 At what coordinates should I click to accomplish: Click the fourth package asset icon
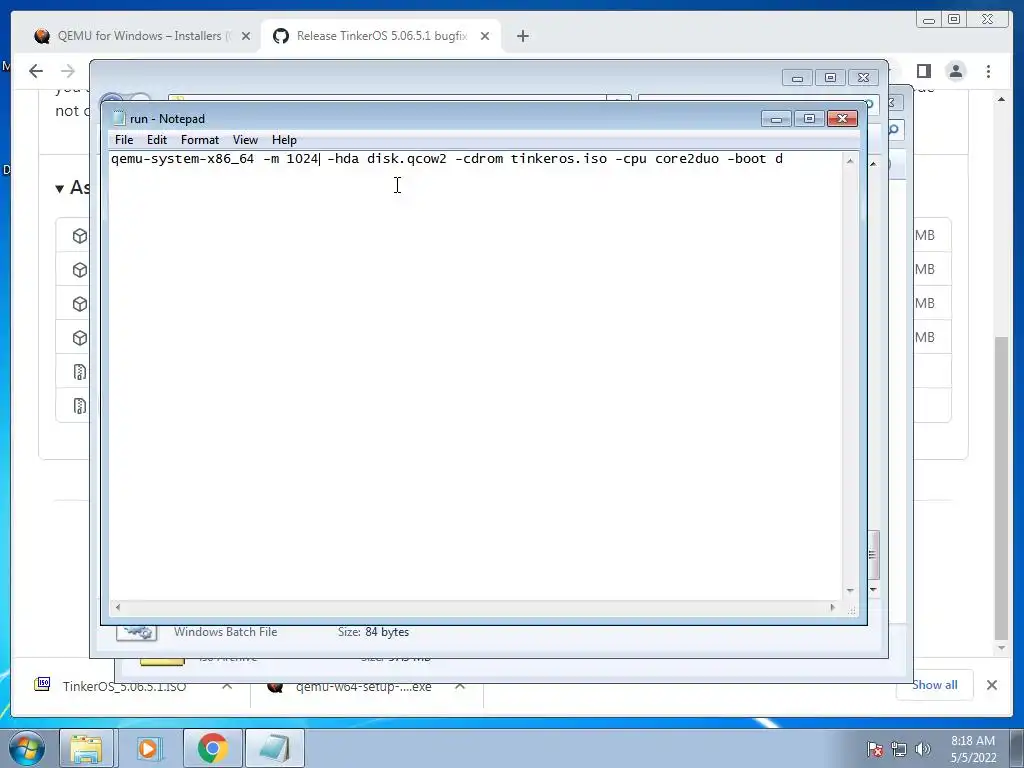point(80,338)
